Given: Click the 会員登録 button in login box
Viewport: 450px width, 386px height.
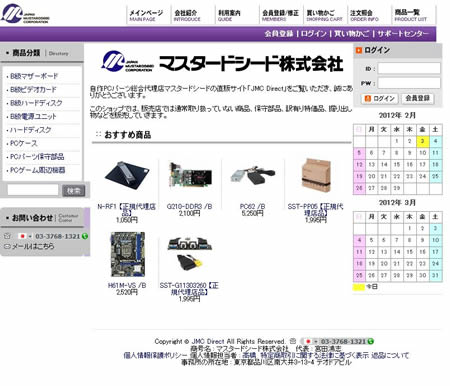Looking at the screenshot, I should [x=417, y=98].
